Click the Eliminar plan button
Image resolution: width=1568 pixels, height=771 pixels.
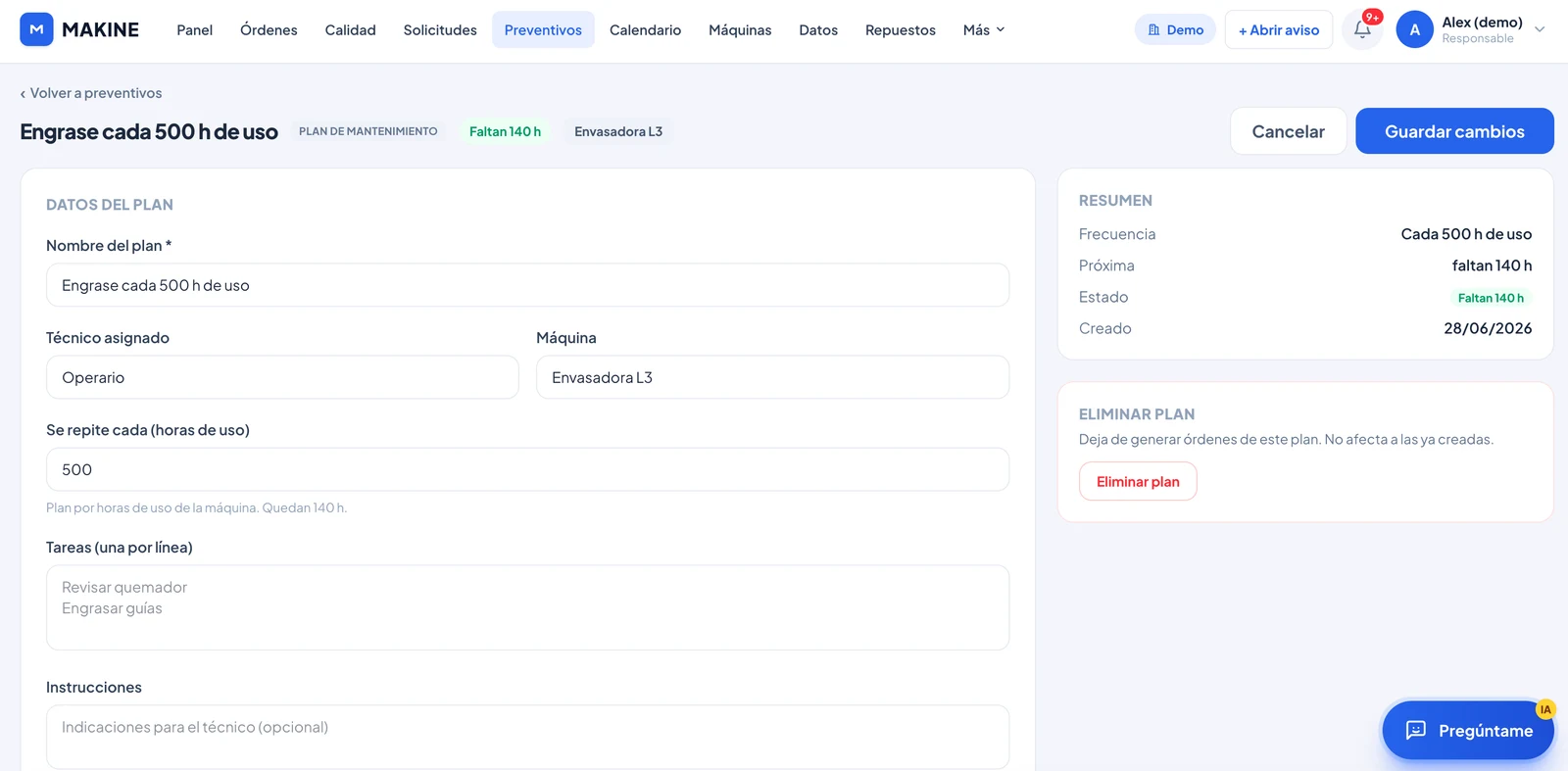1138,481
